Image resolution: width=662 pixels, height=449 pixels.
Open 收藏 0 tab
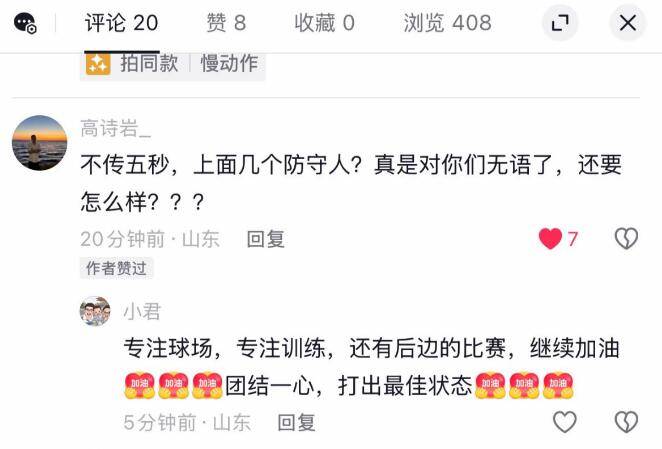click(x=324, y=23)
